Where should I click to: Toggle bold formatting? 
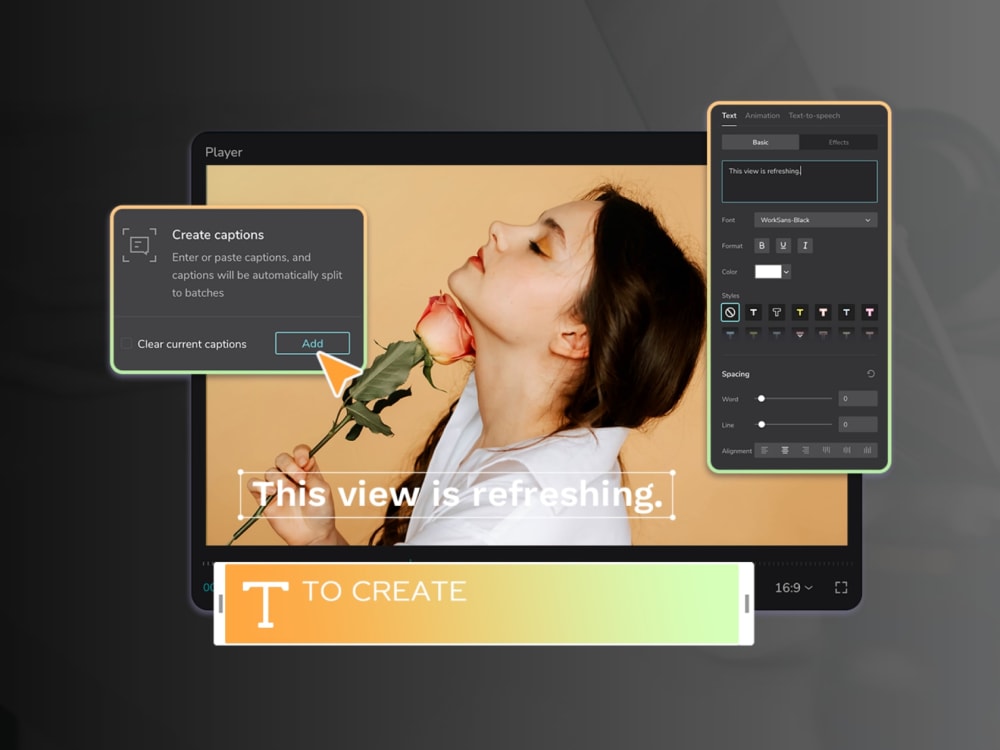tap(761, 246)
